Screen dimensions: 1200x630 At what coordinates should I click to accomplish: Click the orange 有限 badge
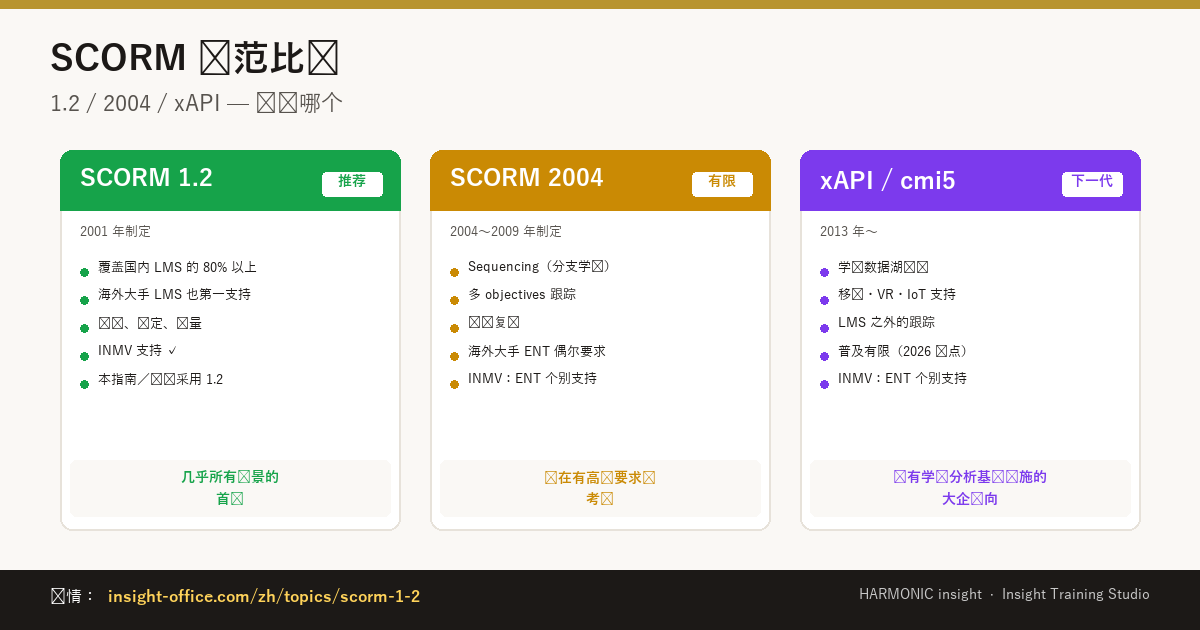722,184
